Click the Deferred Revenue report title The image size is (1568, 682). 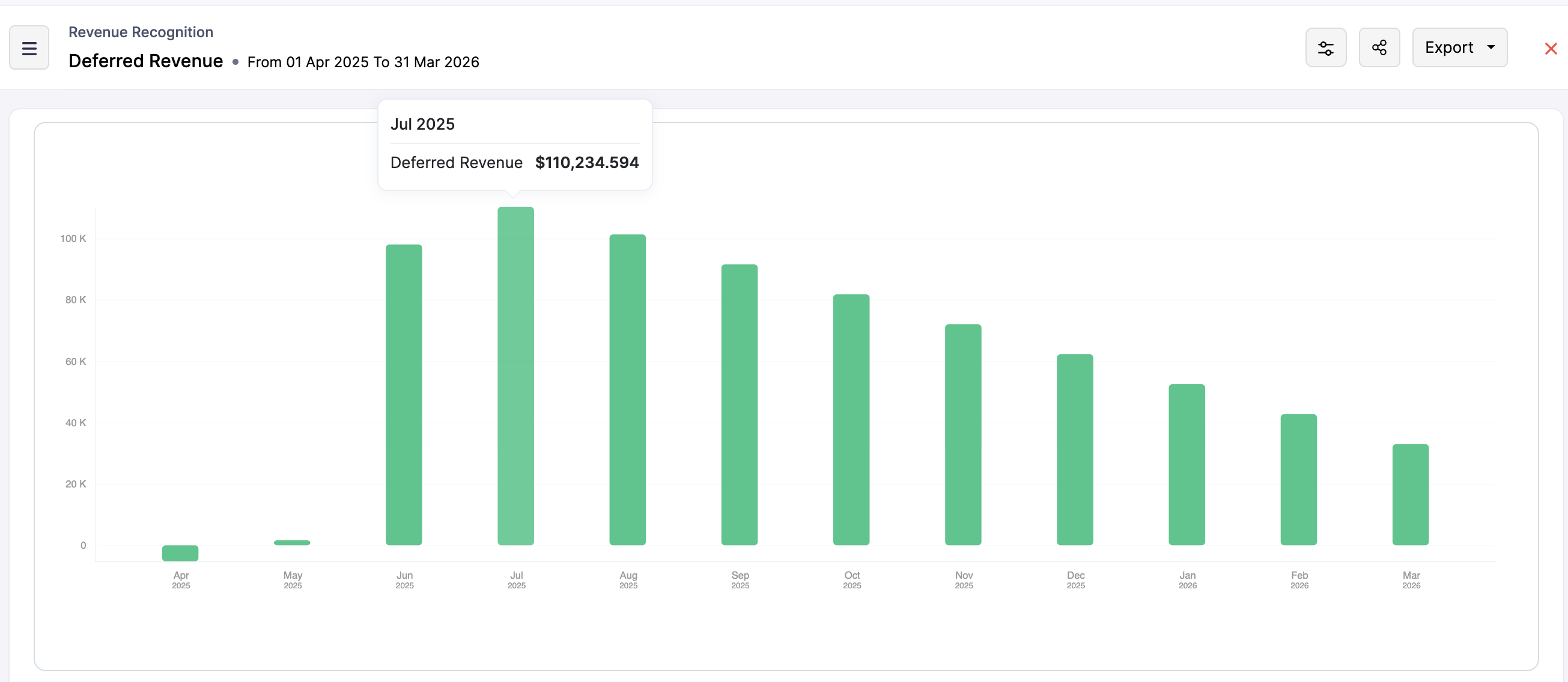pyautogui.click(x=145, y=61)
